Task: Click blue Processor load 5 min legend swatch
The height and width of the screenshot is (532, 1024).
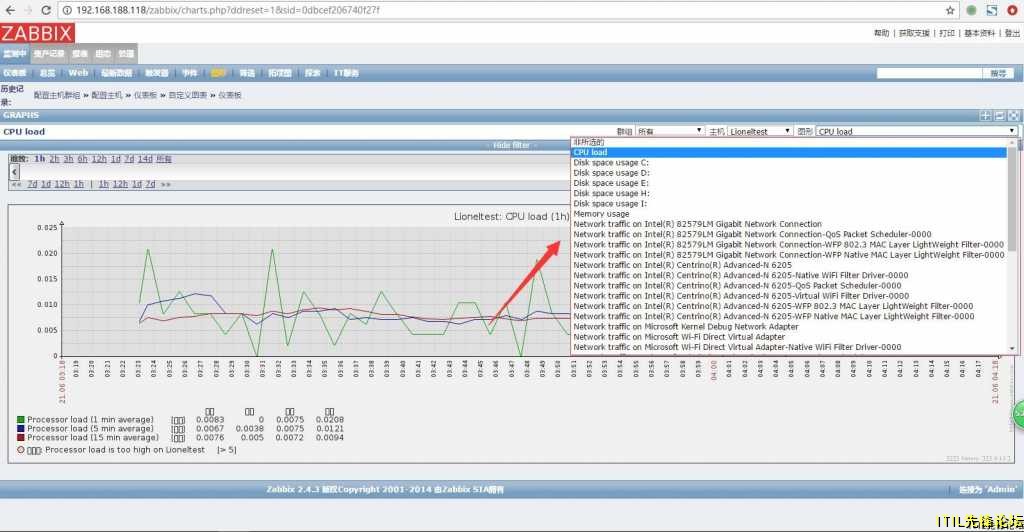Action: pos(21,429)
